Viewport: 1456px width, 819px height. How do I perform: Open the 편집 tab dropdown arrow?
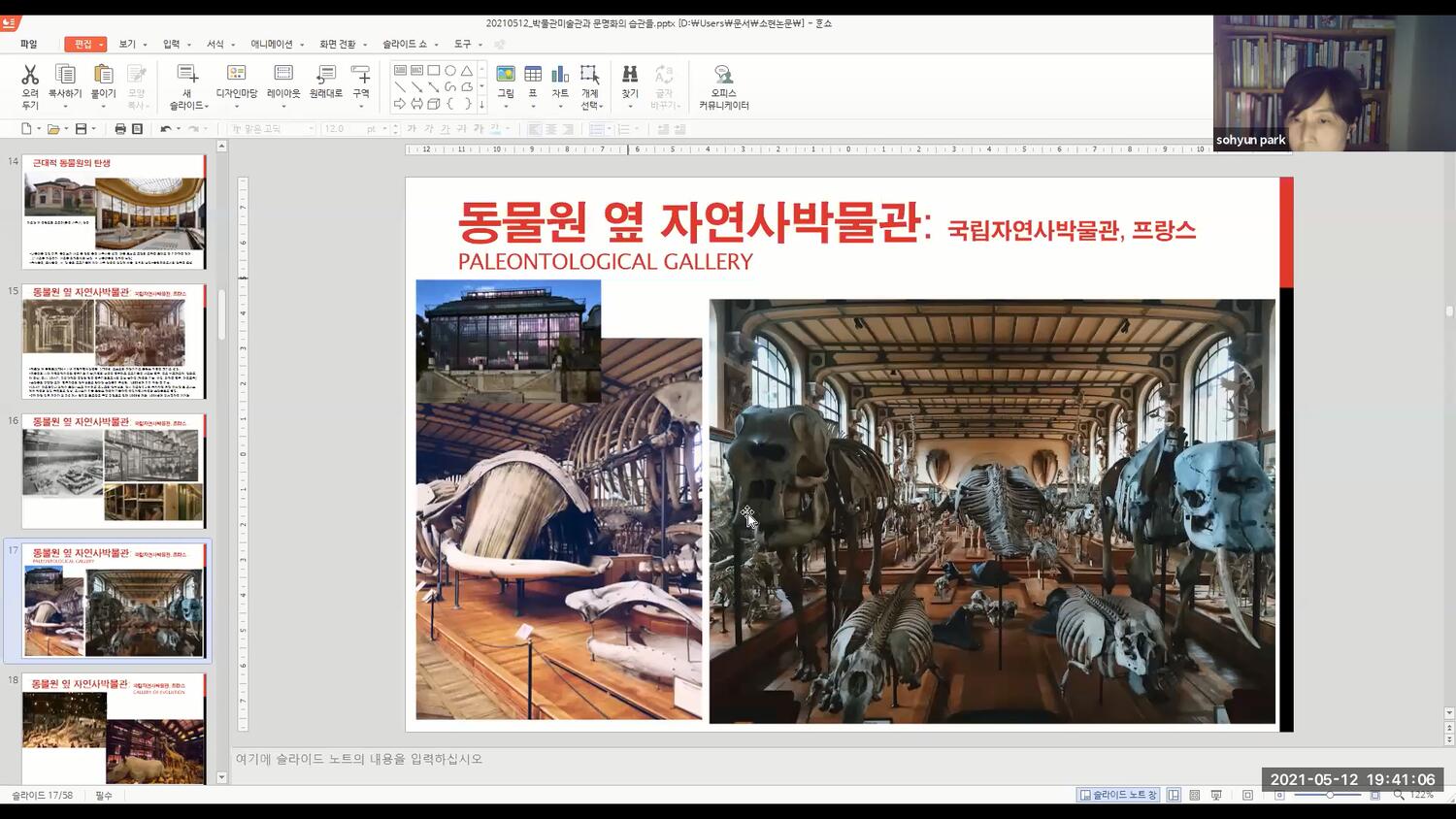pos(101,45)
